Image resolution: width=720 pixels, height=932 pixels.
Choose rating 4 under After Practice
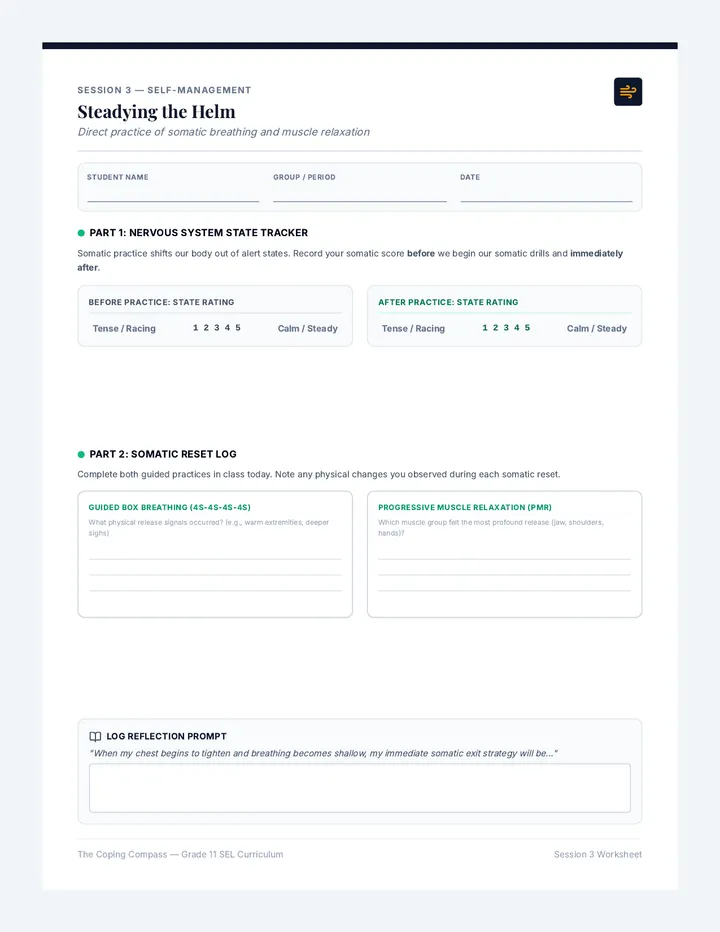(x=517, y=328)
